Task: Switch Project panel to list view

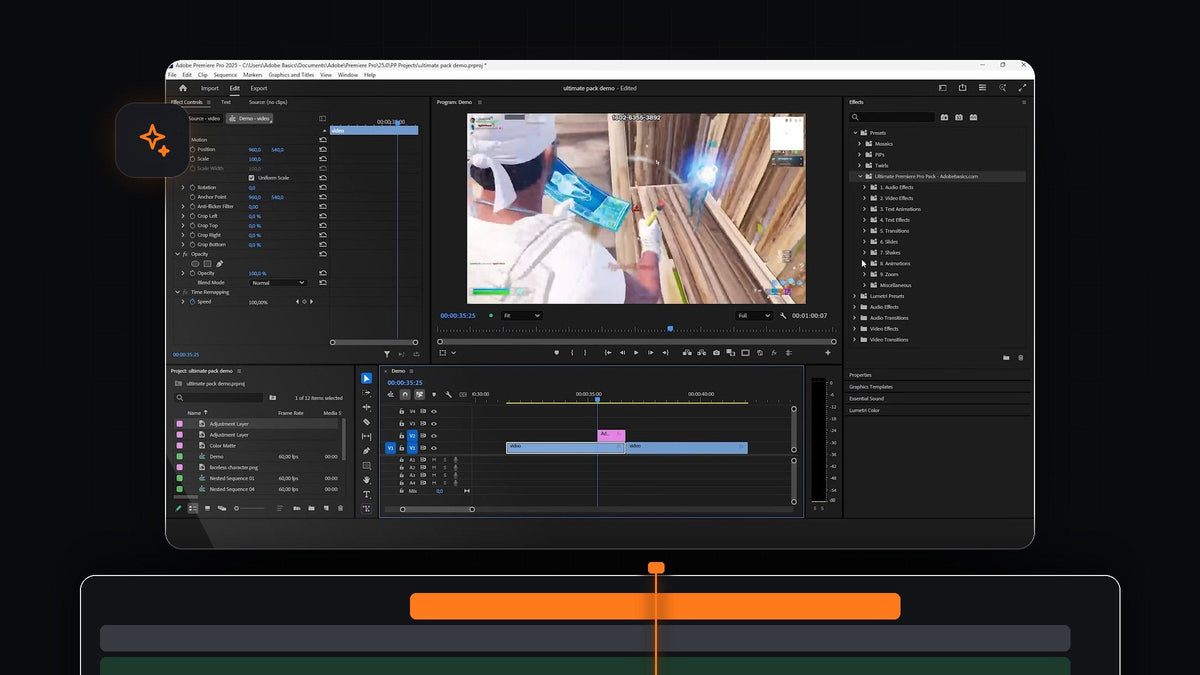Action: tap(193, 508)
